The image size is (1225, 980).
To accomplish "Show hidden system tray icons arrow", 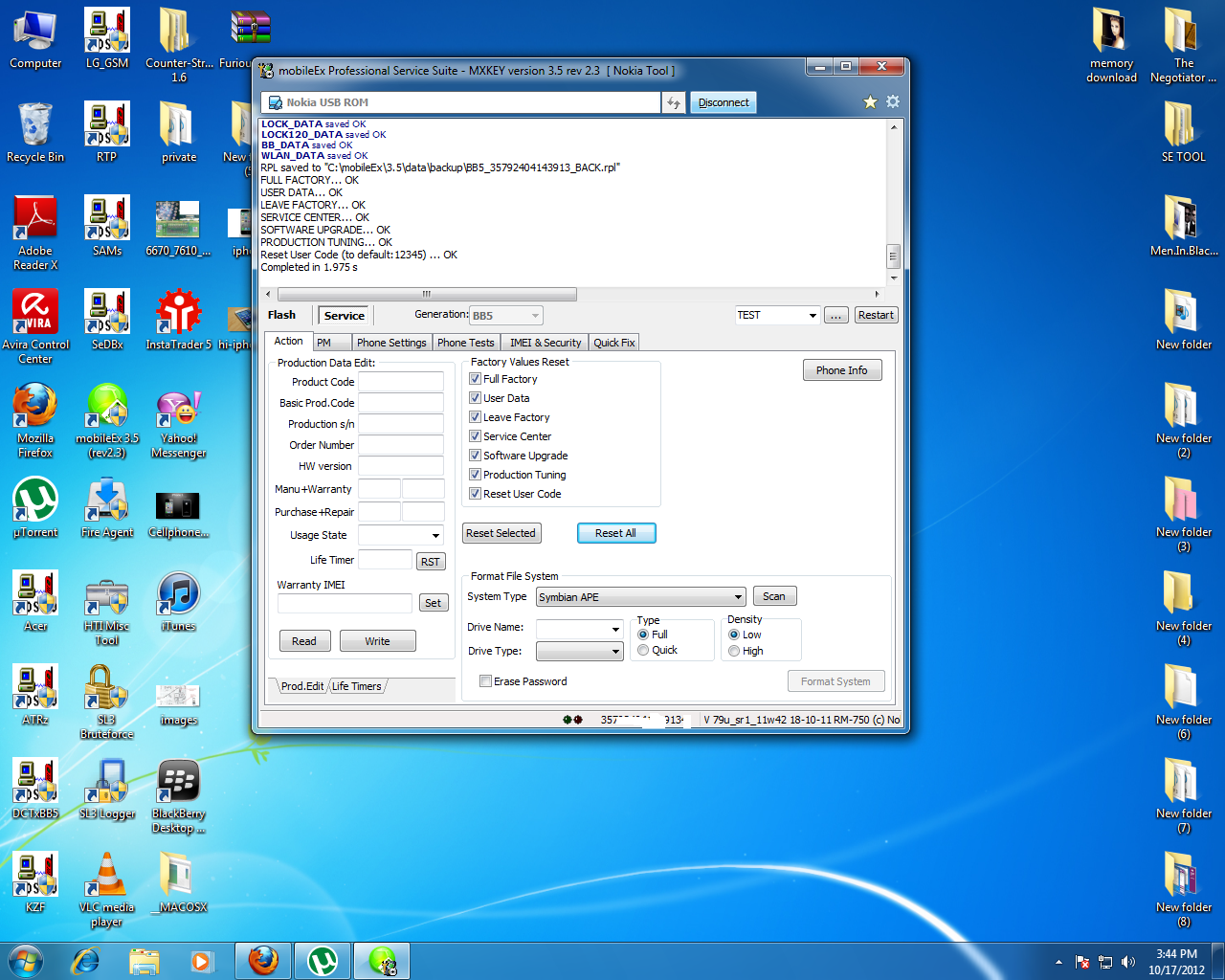I will coord(1058,962).
